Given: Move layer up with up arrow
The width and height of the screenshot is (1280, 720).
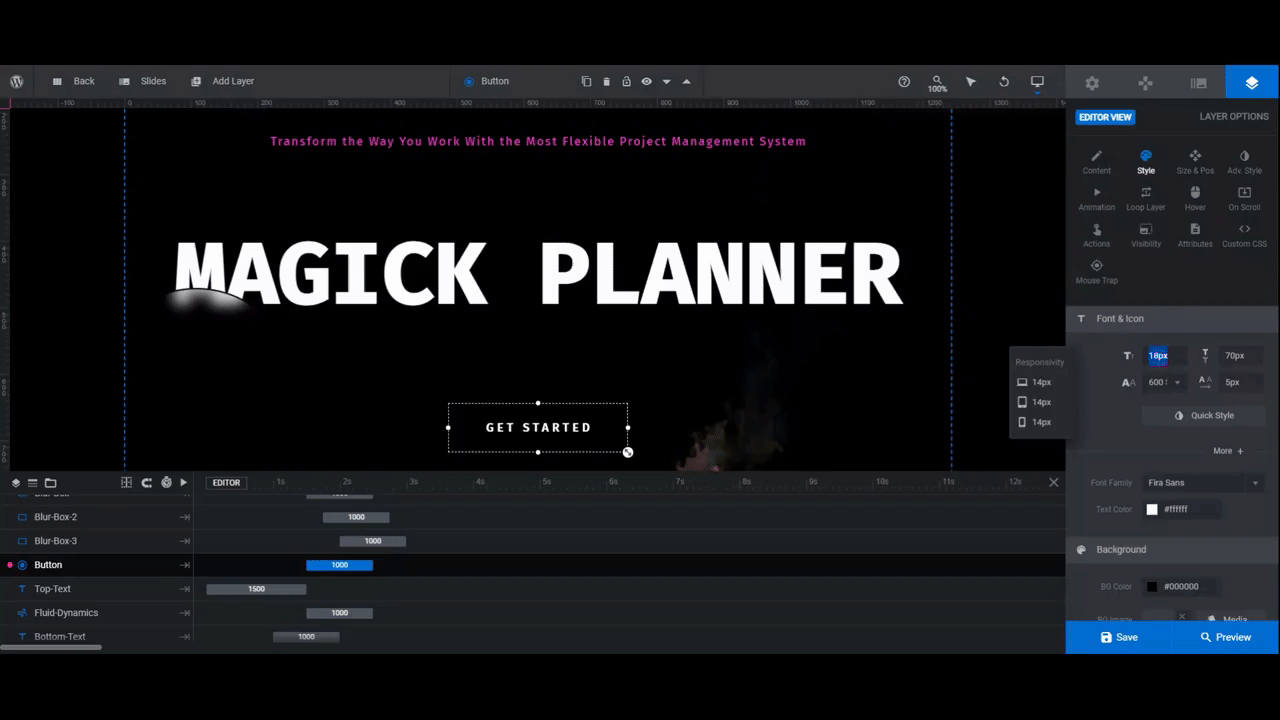Looking at the screenshot, I should point(686,82).
